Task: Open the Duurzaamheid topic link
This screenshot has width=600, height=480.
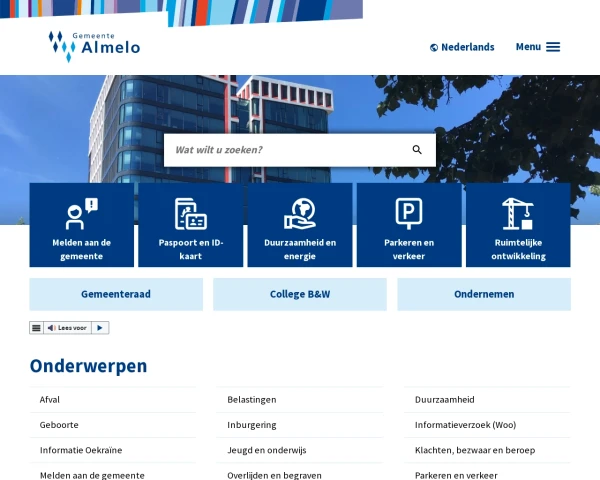Action: 445,400
